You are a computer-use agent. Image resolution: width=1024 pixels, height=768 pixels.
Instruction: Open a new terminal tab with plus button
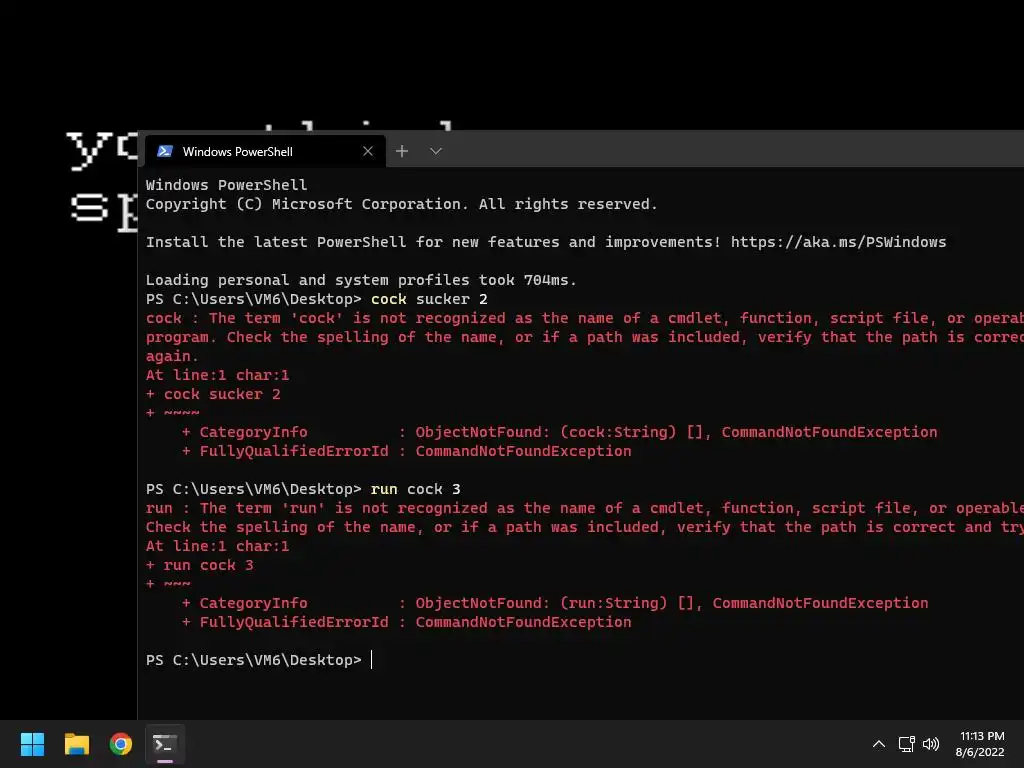(402, 152)
